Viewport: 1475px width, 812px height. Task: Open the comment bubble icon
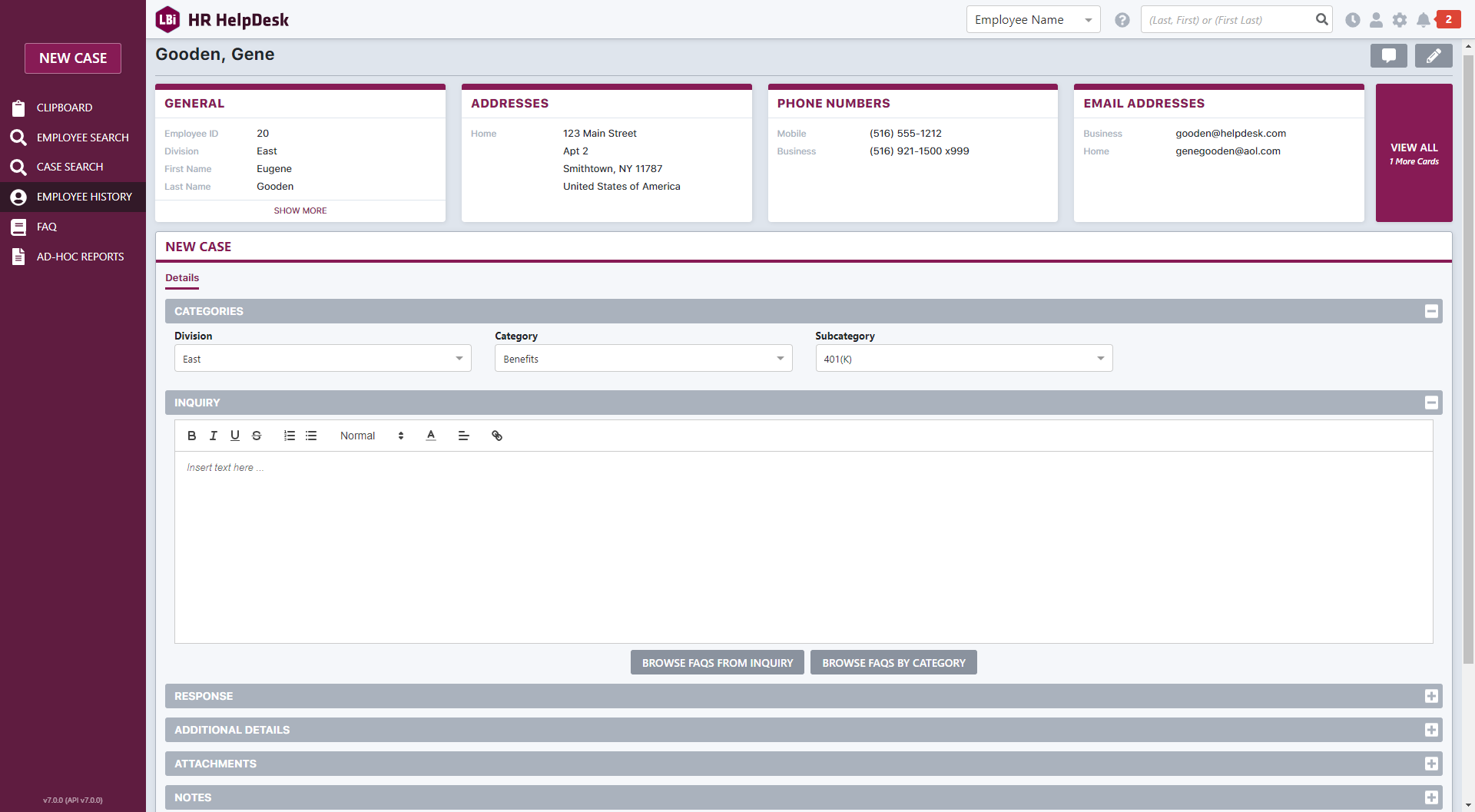pos(1388,55)
